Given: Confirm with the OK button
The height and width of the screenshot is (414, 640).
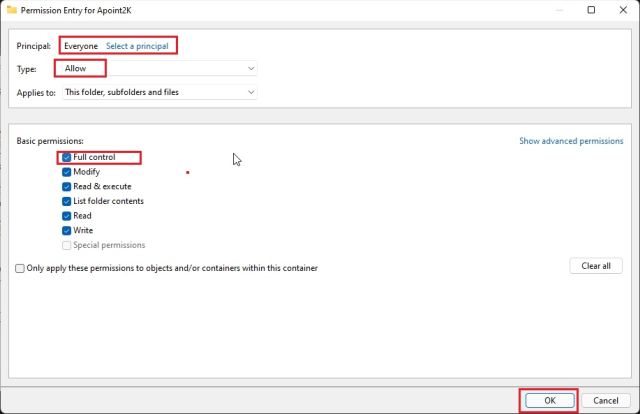Looking at the screenshot, I should (550, 401).
